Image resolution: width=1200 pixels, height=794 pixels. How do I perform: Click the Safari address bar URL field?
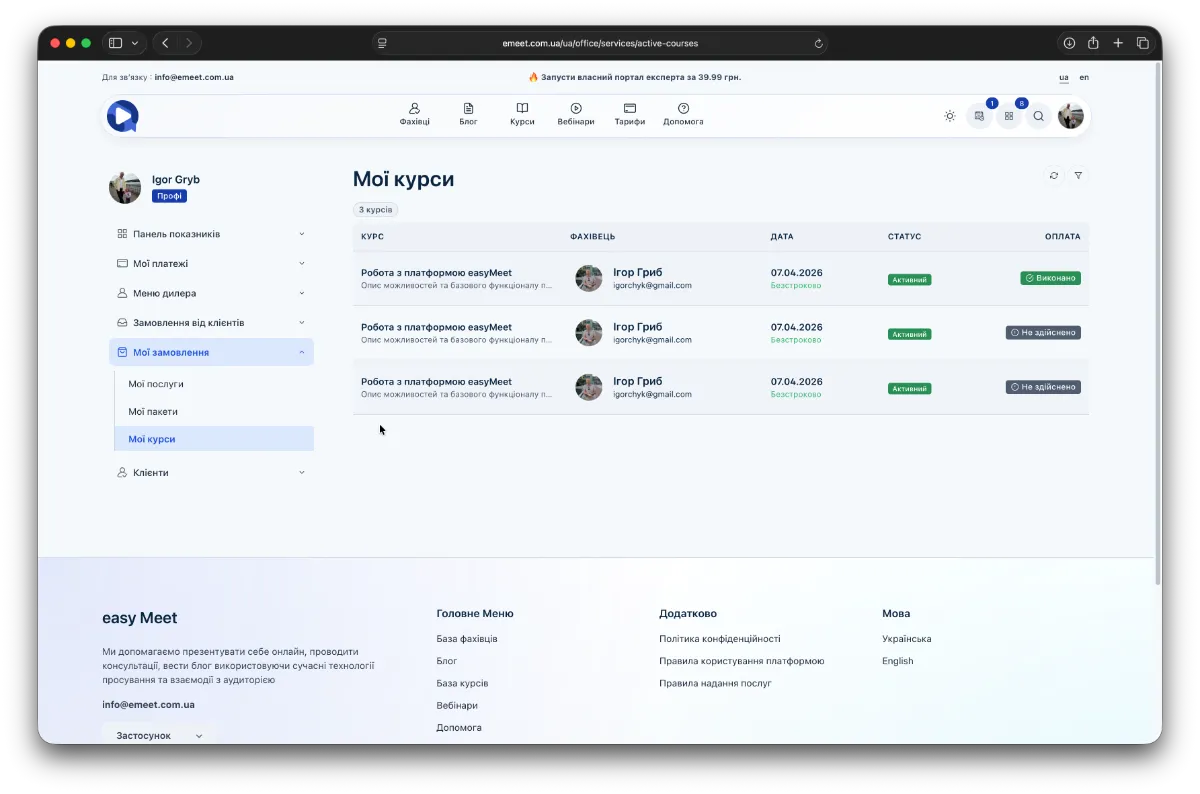point(600,43)
